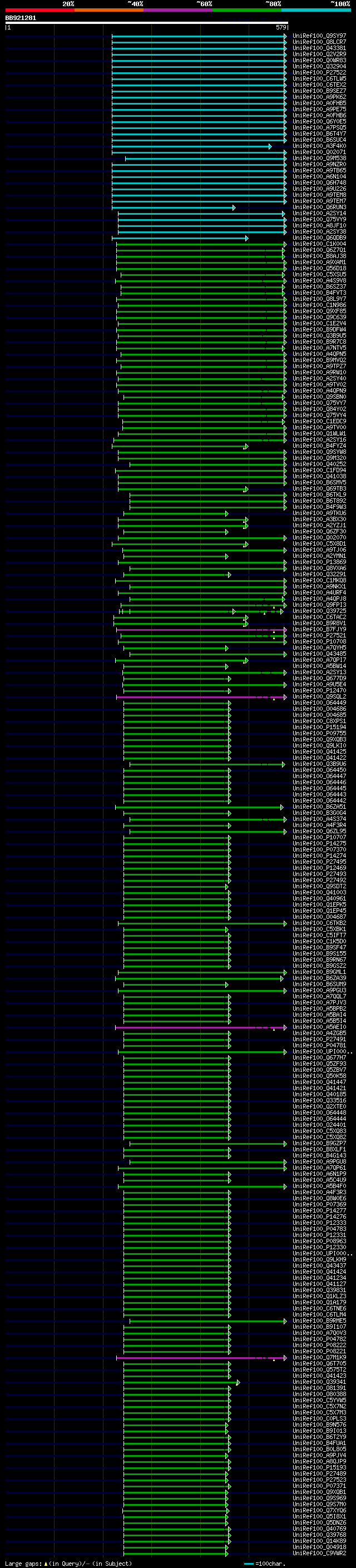
Task: Click the label UniRef100_C8XPS1
Action: pos(319,721)
